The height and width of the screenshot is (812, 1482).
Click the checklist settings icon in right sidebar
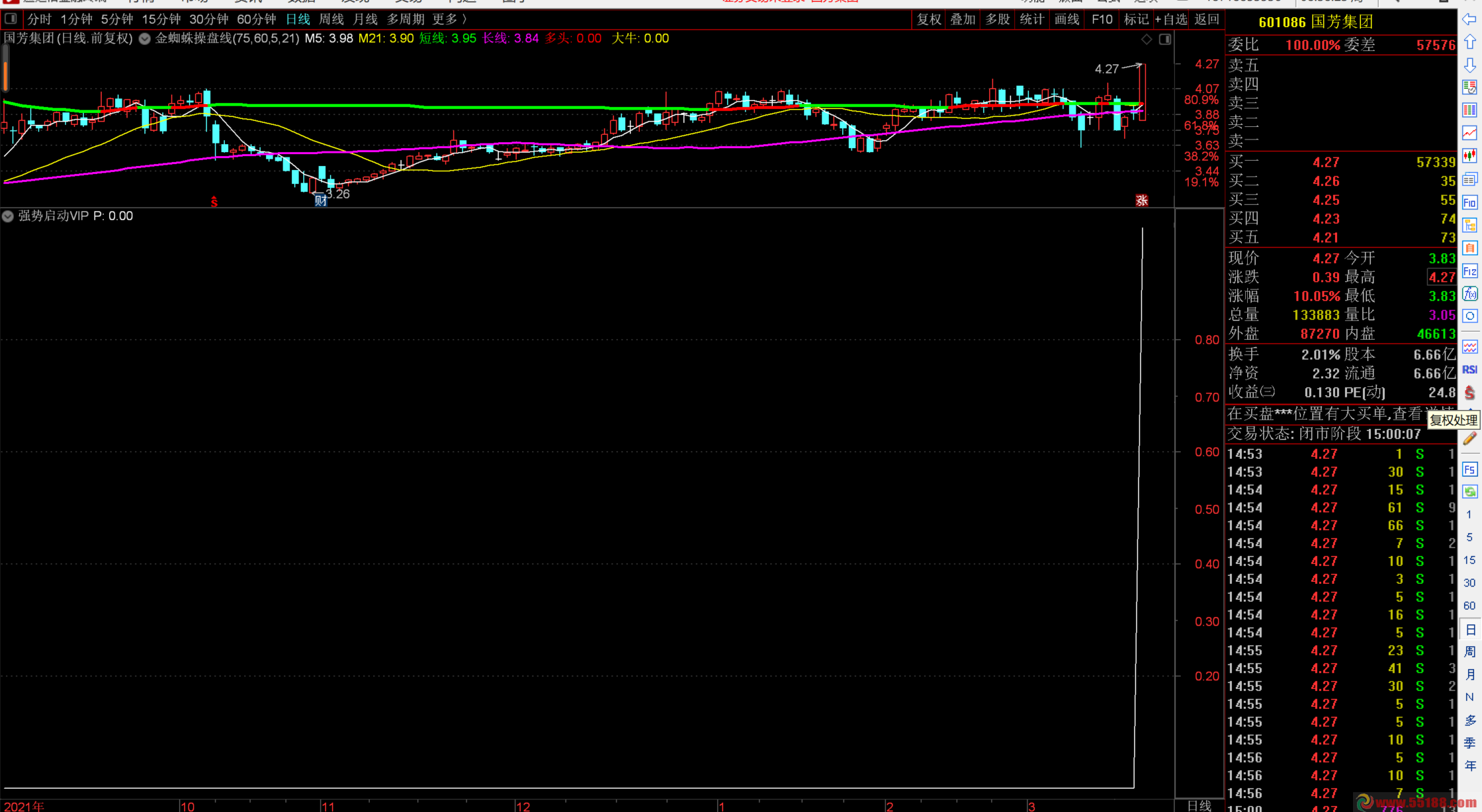point(1469,87)
